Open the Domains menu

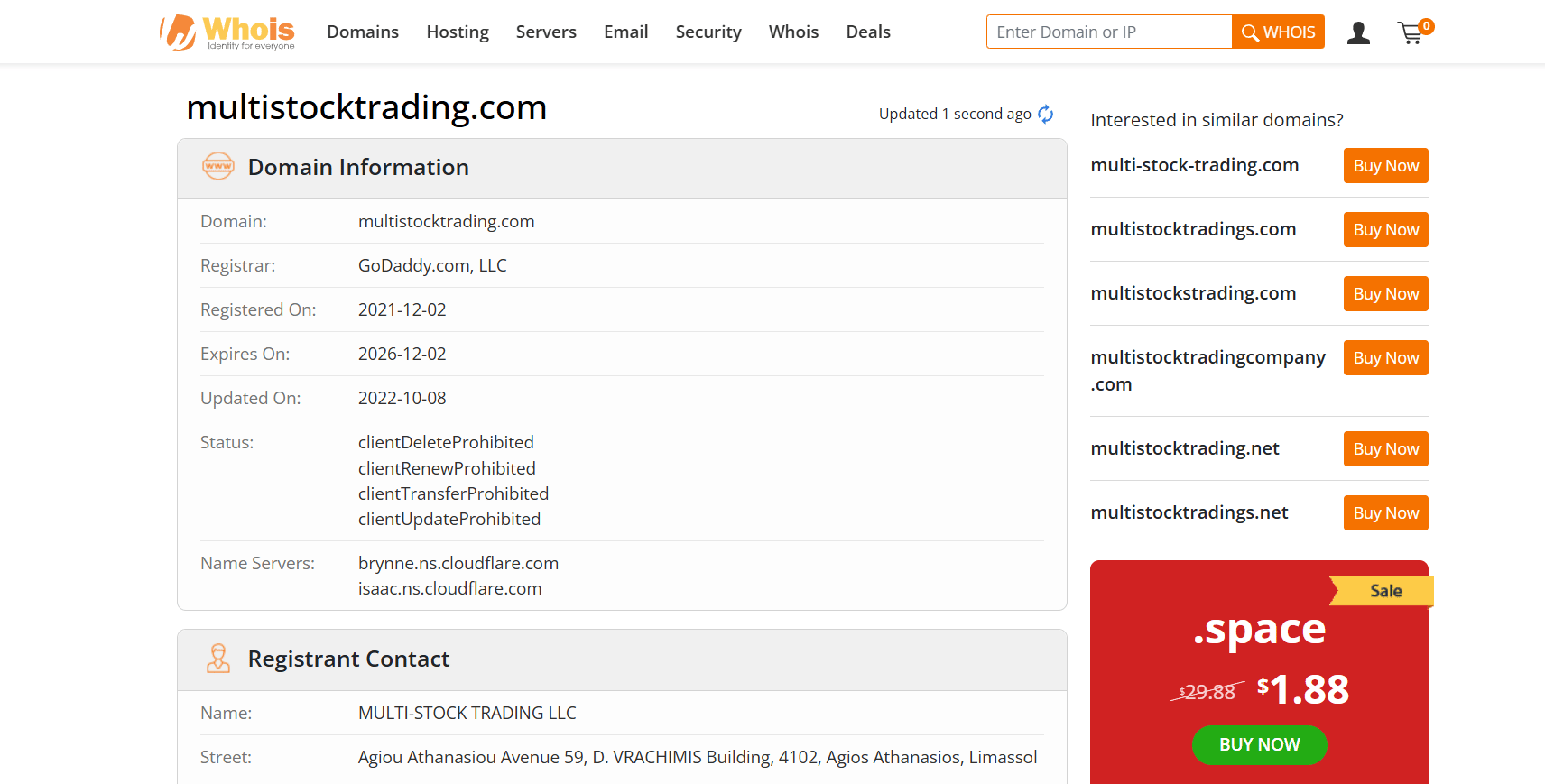tap(363, 32)
